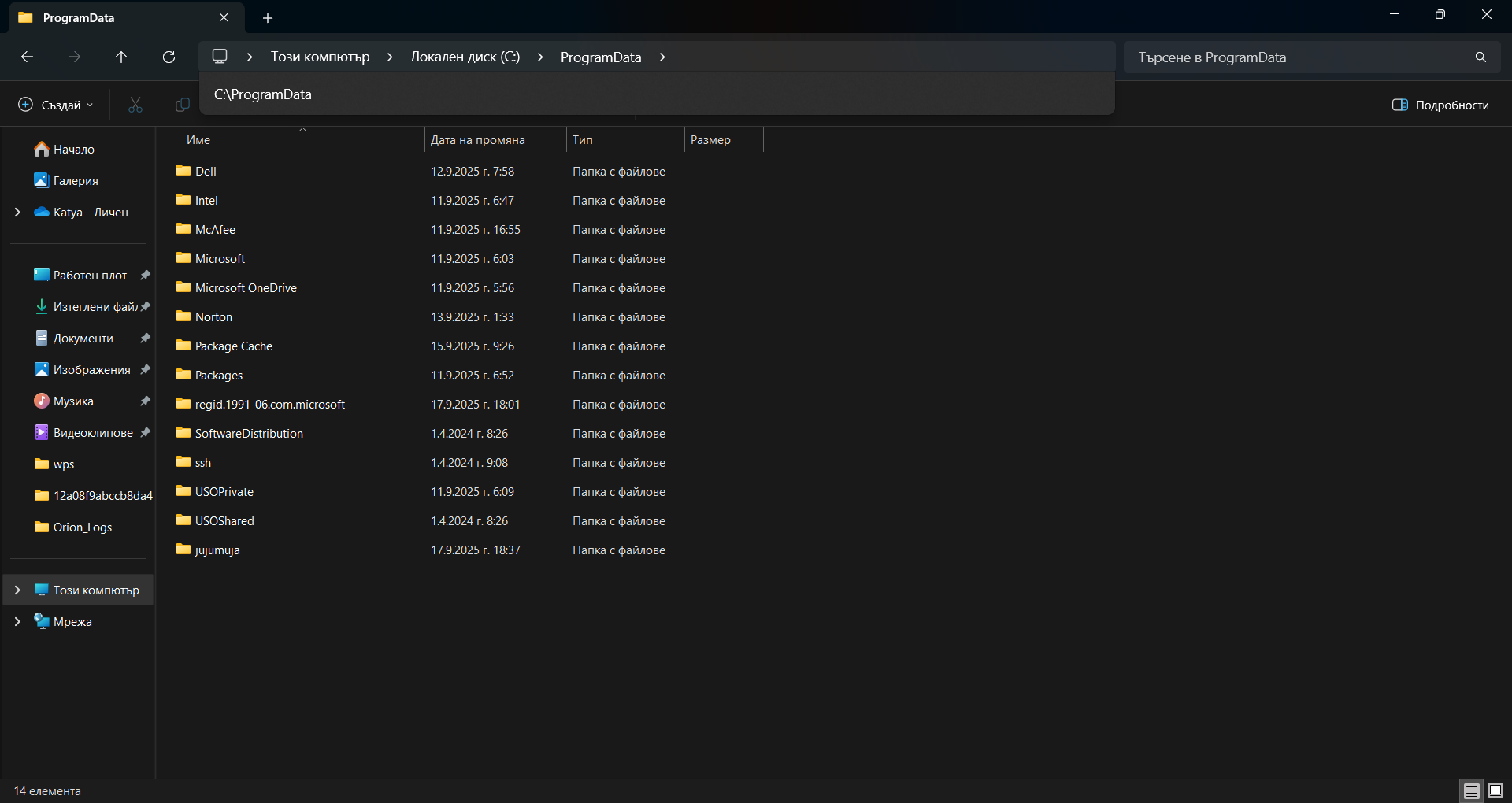This screenshot has height=803, width=1512.
Task: Select the ProgramData window tab
Action: click(x=126, y=17)
